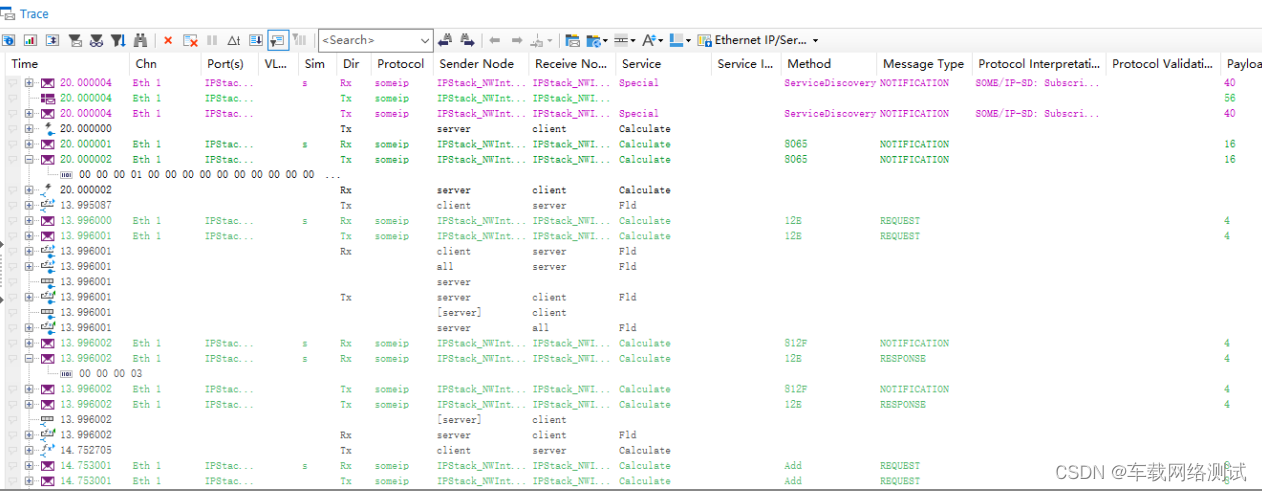Image resolution: width=1262 pixels, height=491 pixels.
Task: Click the reset filters icon with red X page
Action: (190, 40)
